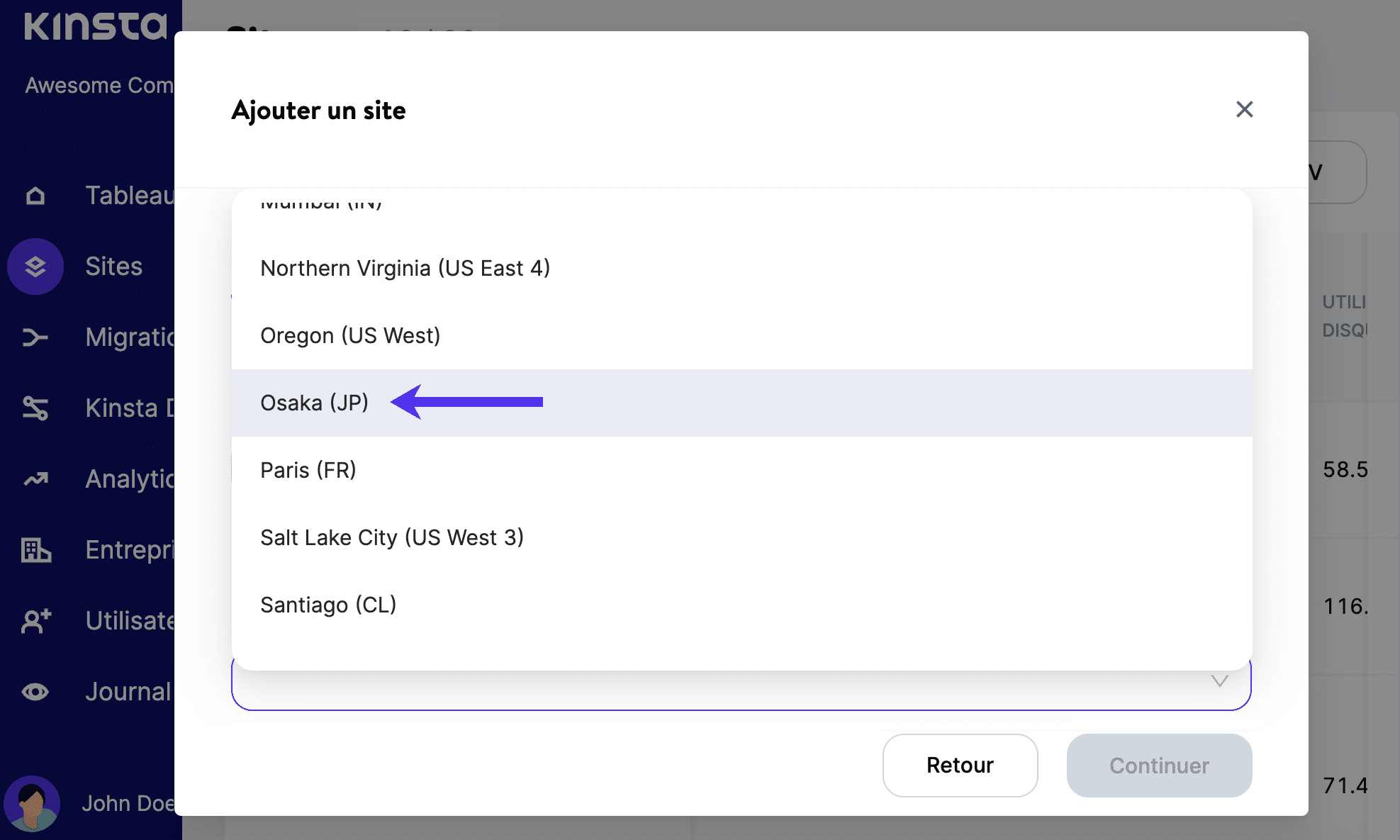
Task: Click the Migrations arrow icon
Action: point(35,337)
